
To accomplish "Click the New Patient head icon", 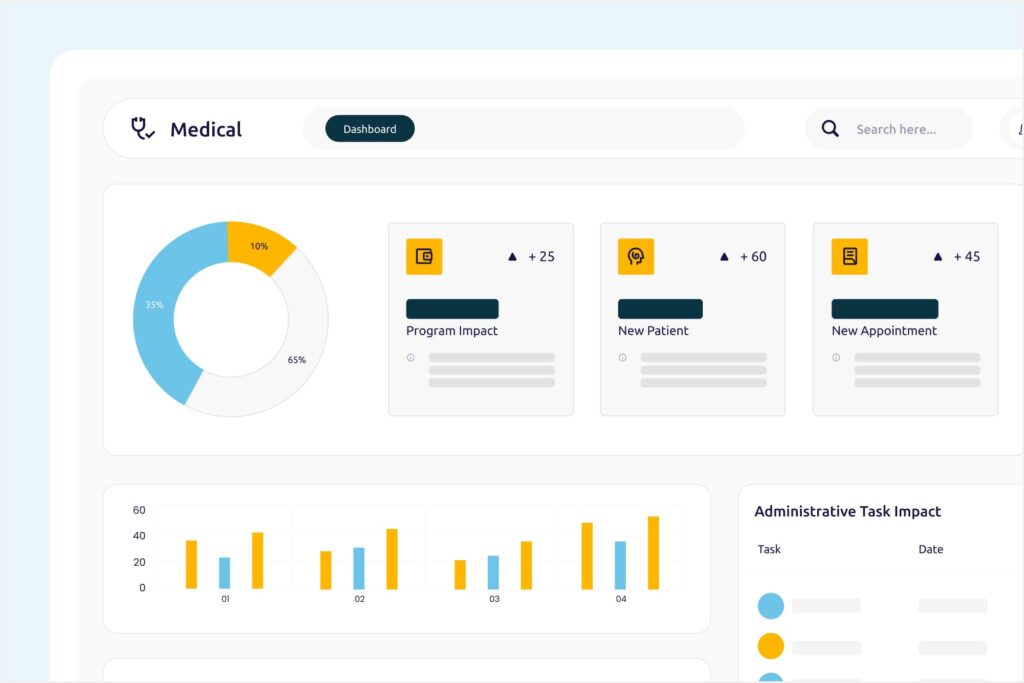I will click(636, 256).
